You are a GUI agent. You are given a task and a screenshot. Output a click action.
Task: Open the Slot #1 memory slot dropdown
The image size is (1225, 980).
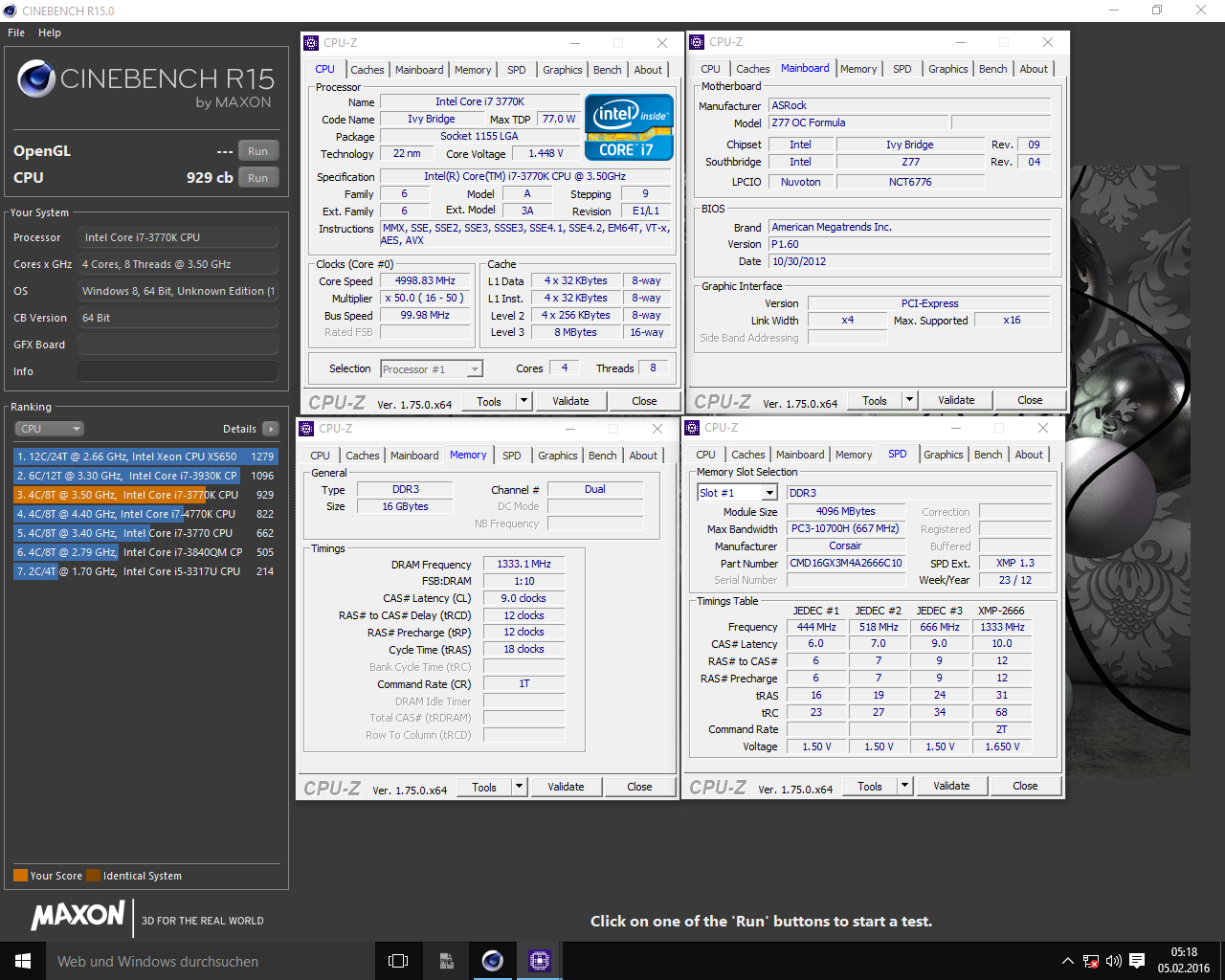(x=737, y=492)
